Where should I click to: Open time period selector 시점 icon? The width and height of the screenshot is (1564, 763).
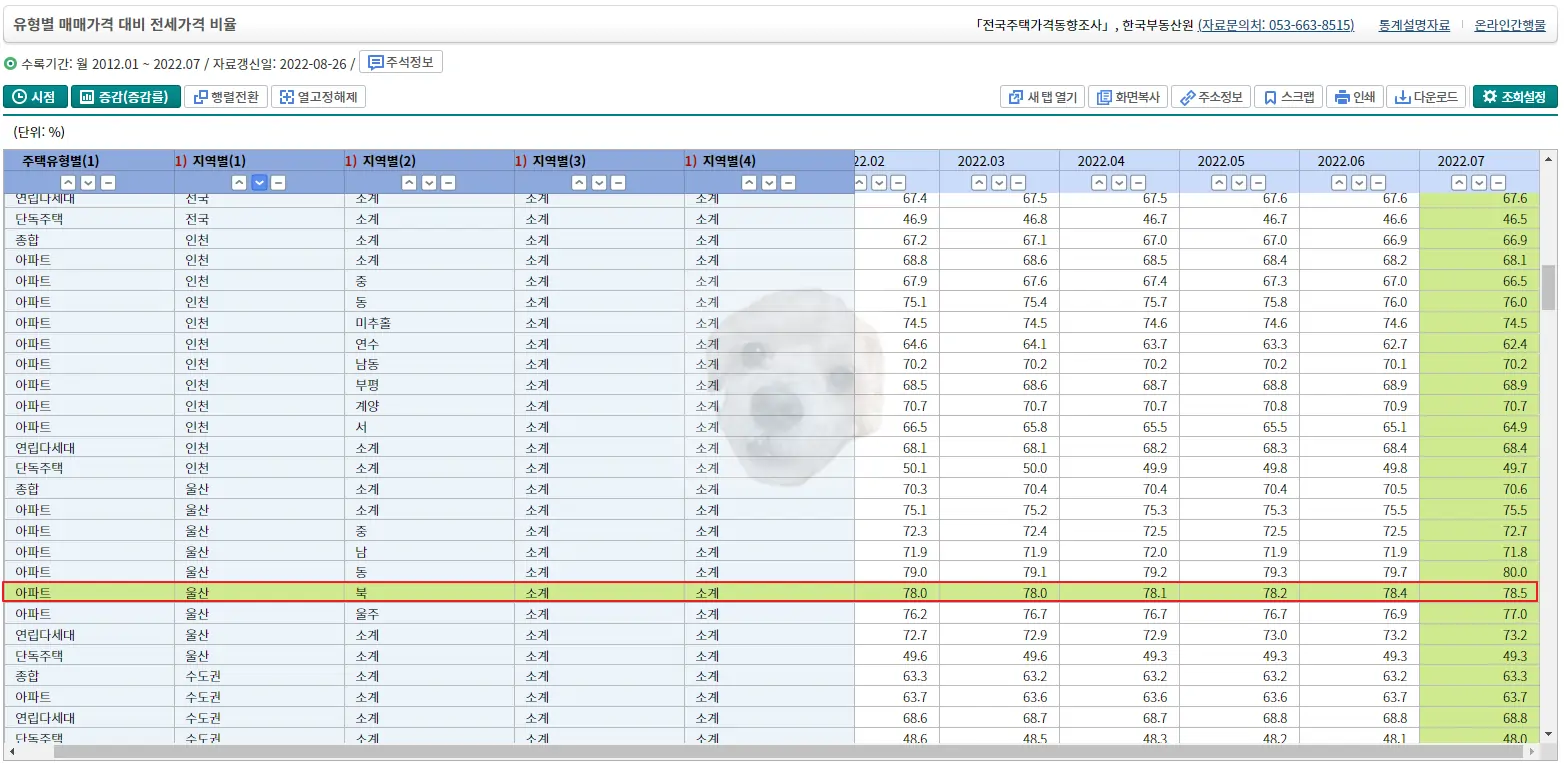click(36, 97)
